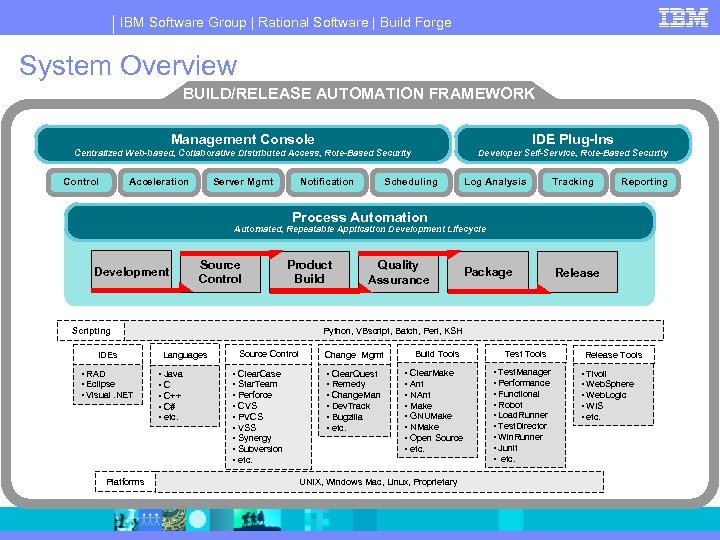Click 'Subversion' in Source Control list
The image size is (720, 540).
pyautogui.click(x=260, y=449)
